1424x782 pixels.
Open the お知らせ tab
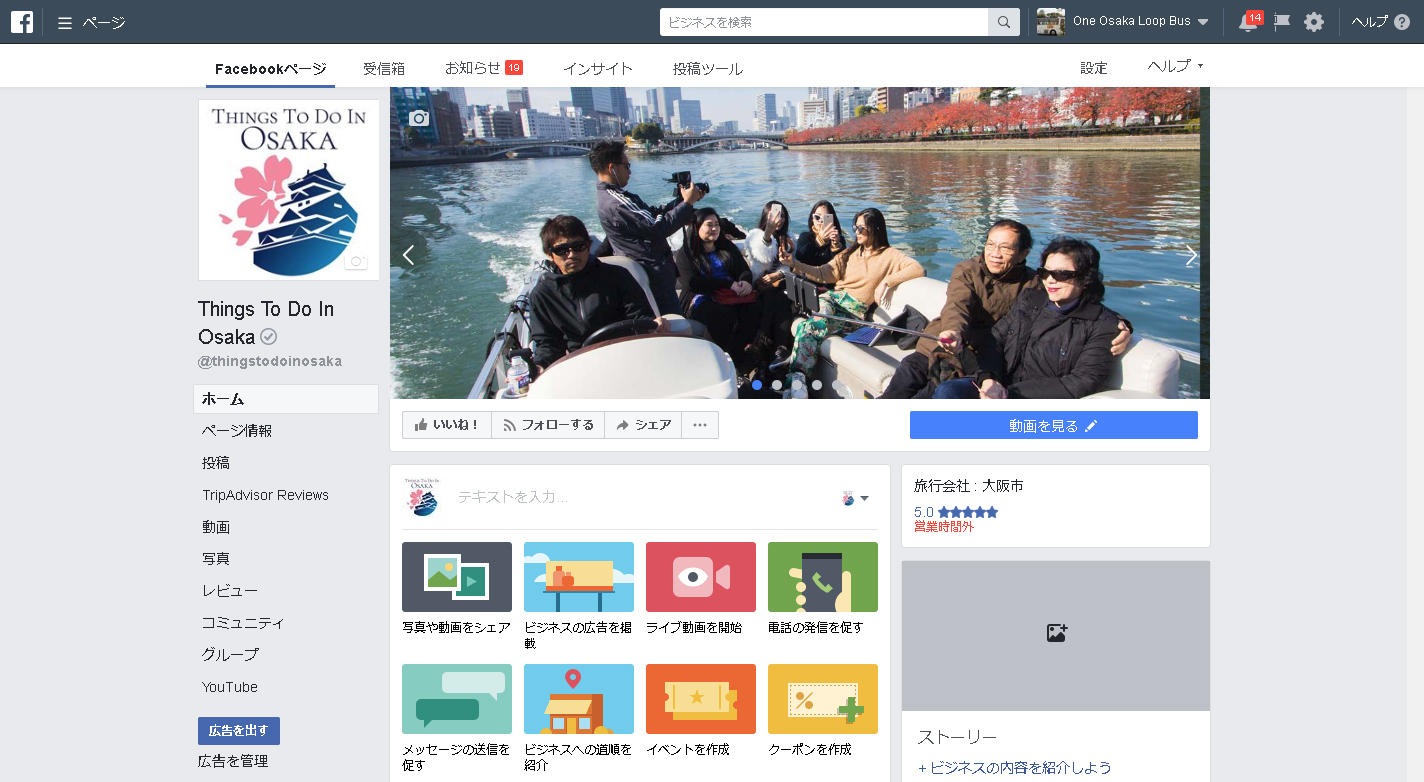click(x=484, y=68)
